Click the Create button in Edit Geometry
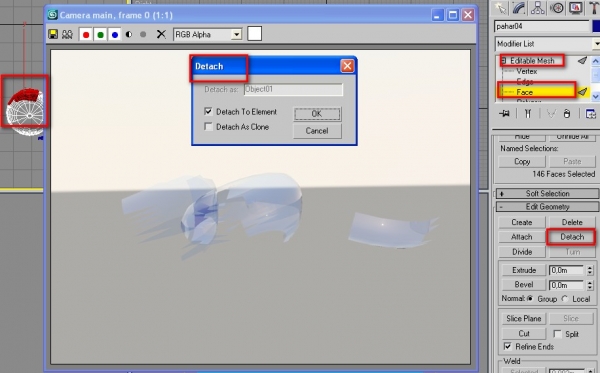 pyautogui.click(x=522, y=222)
